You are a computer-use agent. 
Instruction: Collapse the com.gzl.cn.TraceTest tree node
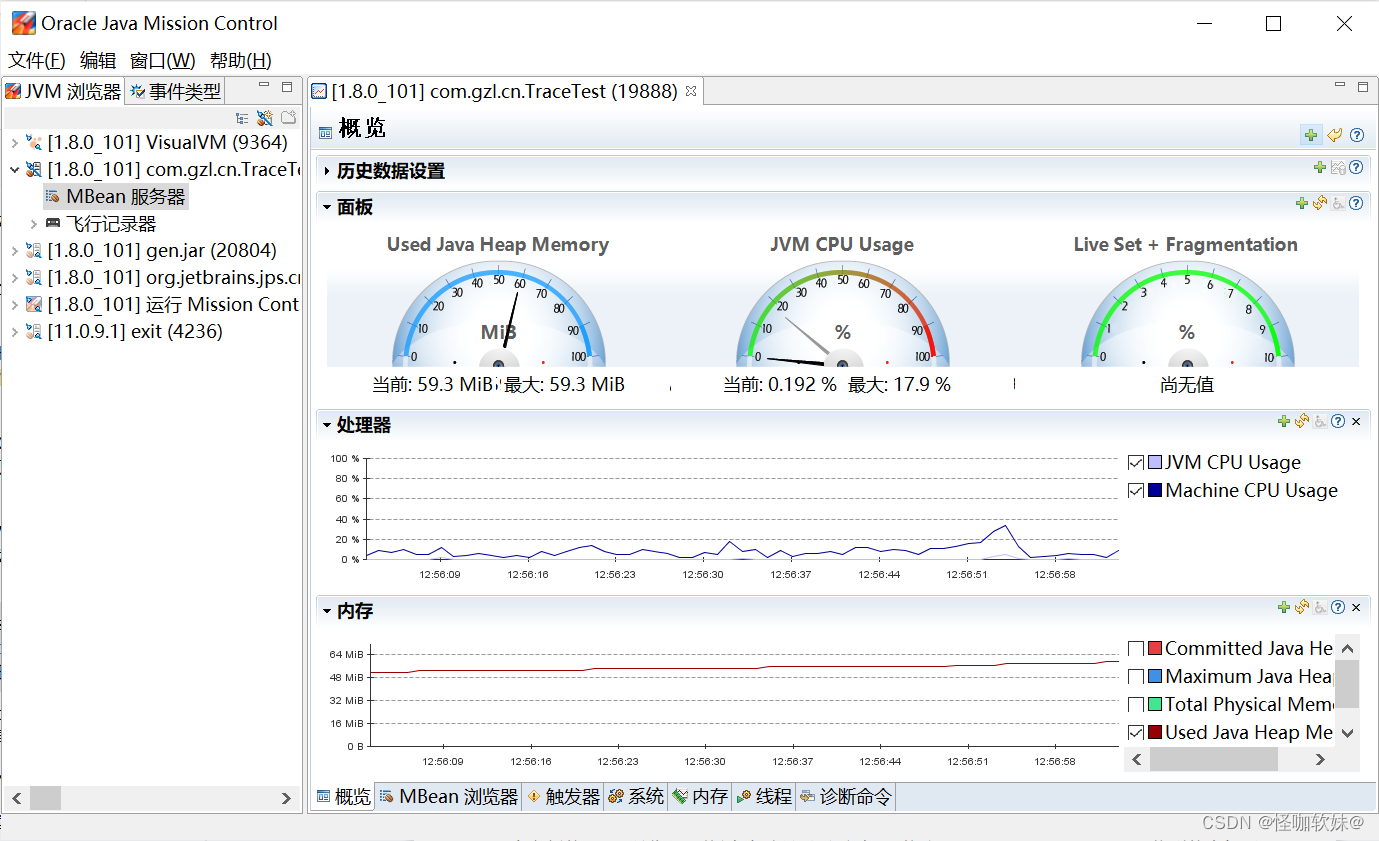click(x=14, y=170)
